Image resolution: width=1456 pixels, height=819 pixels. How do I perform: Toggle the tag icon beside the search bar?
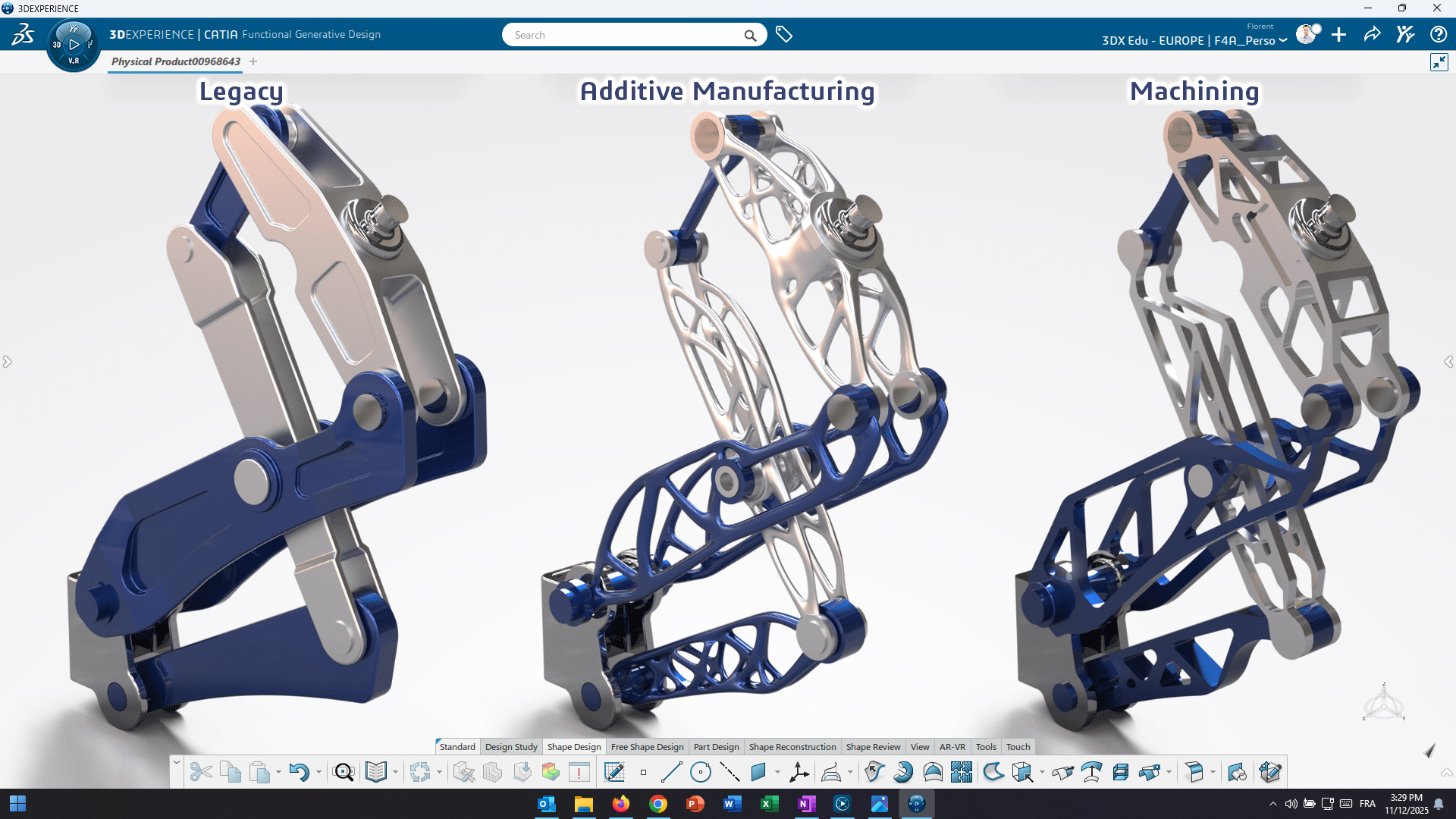[x=784, y=34]
